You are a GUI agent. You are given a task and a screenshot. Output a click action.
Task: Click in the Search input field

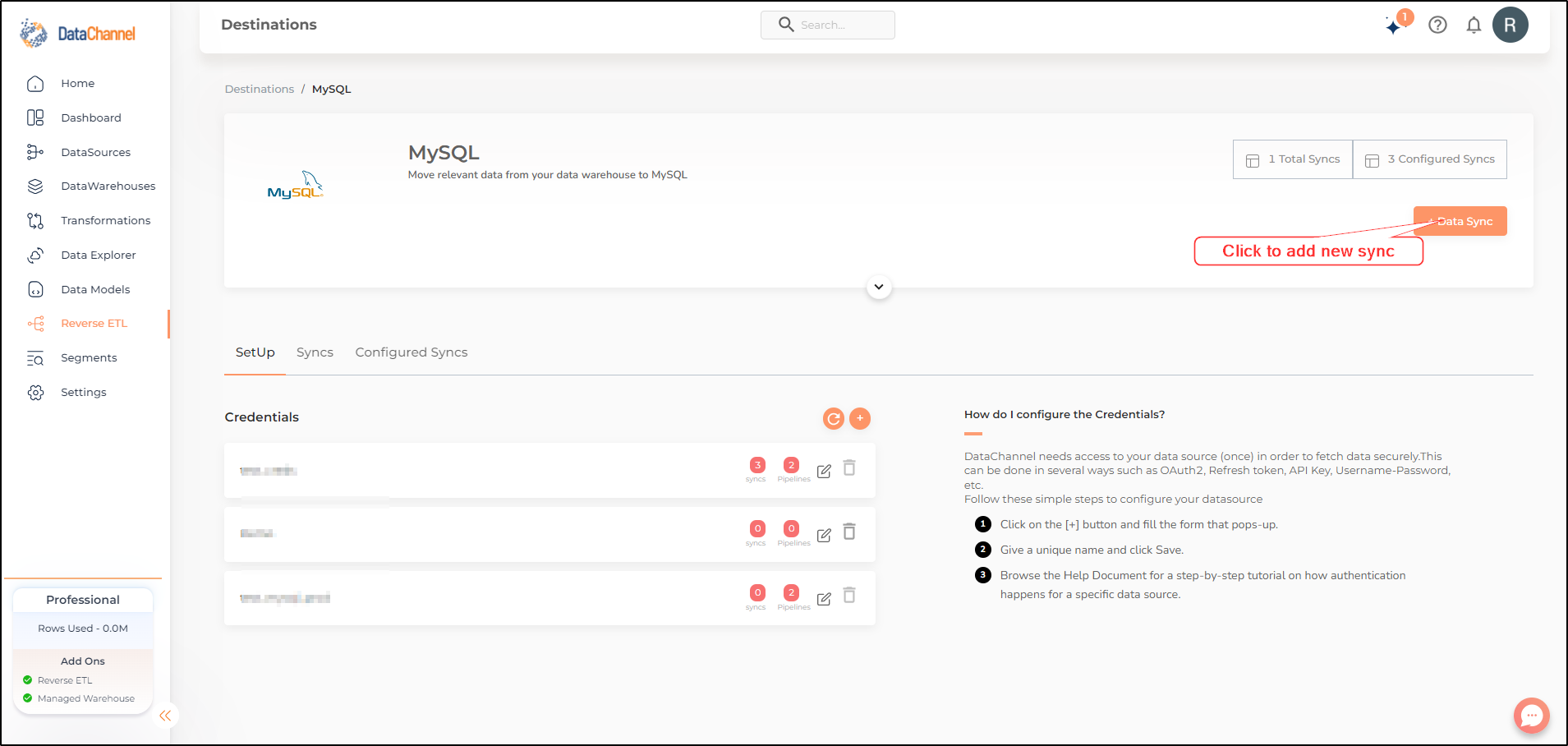(x=828, y=25)
